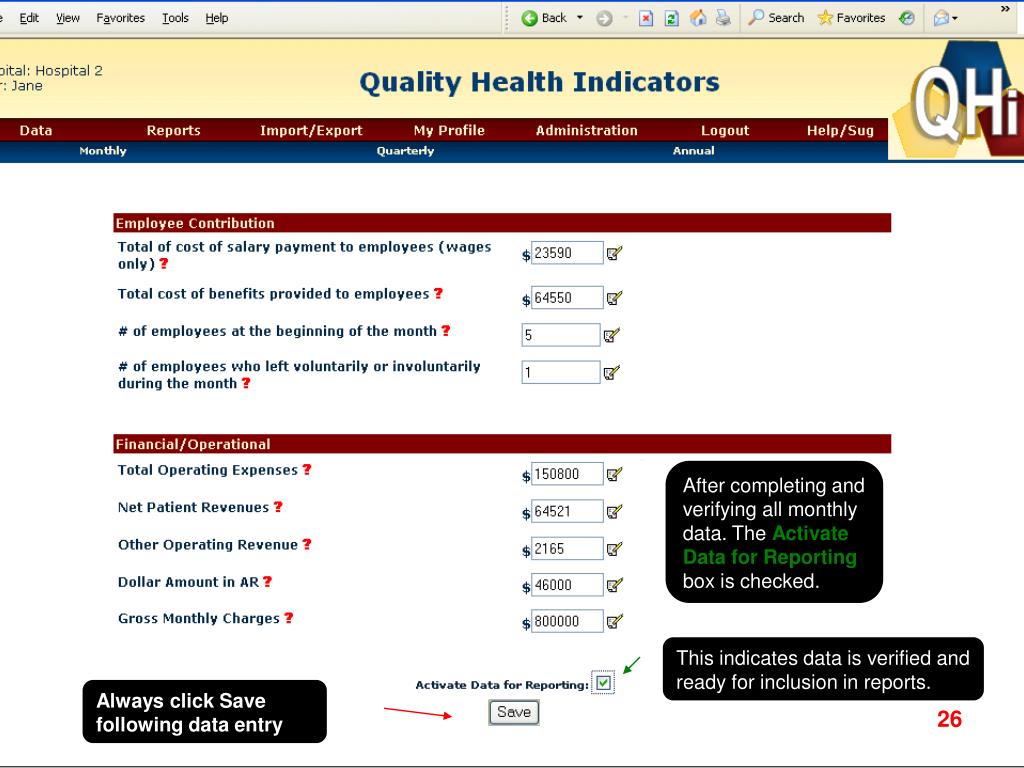This screenshot has height=768, width=1024.
Task: Click the History icon in browser toolbar
Action: click(906, 18)
